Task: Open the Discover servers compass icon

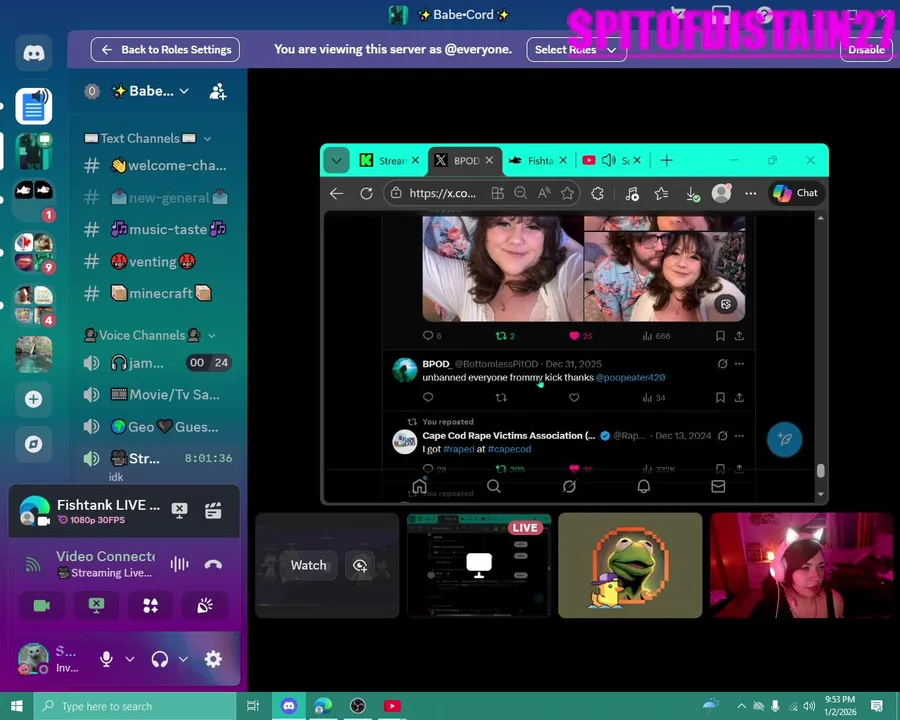Action: click(x=33, y=444)
